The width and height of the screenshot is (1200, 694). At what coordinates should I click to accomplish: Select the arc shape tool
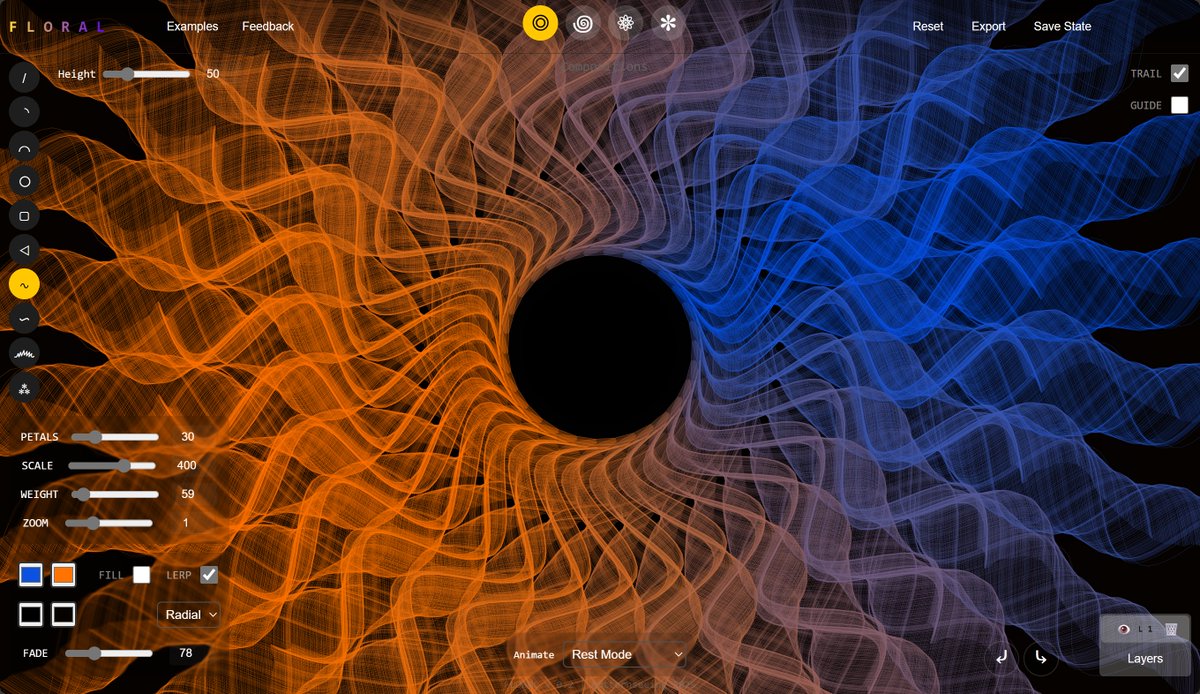point(25,147)
